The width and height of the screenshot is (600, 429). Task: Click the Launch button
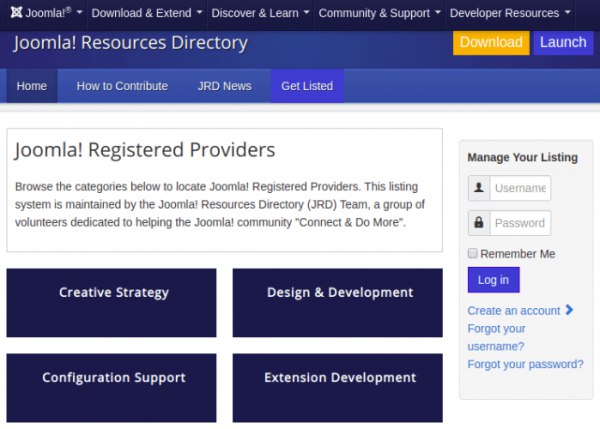(563, 42)
